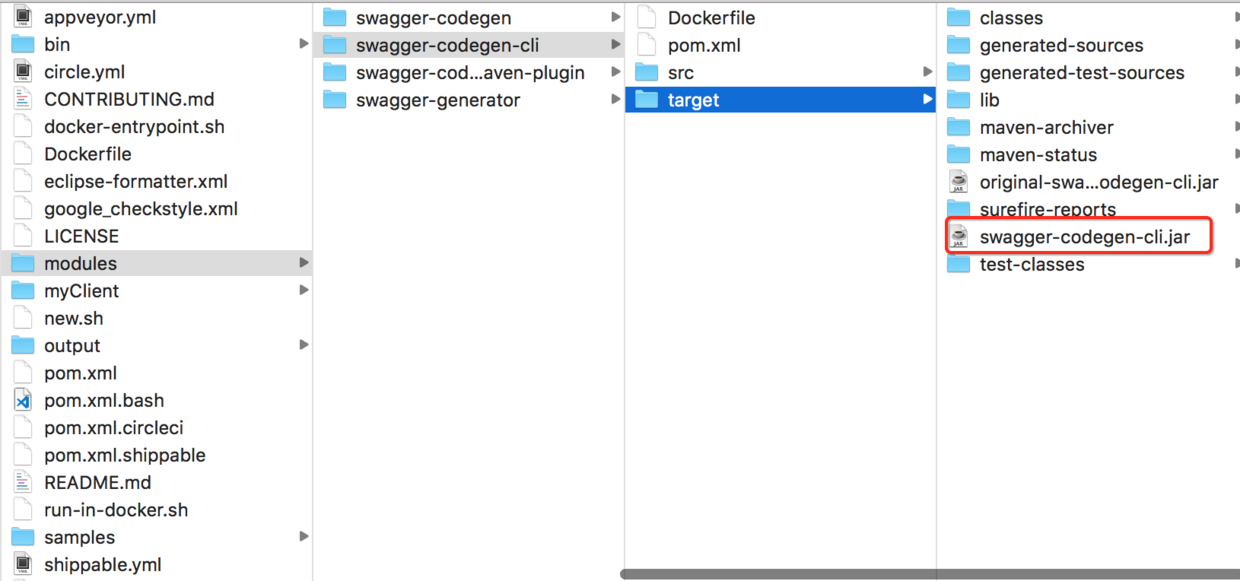Viewport: 1240px width, 581px height.
Task: Select the surefire-reports folder
Action: click(1047, 209)
